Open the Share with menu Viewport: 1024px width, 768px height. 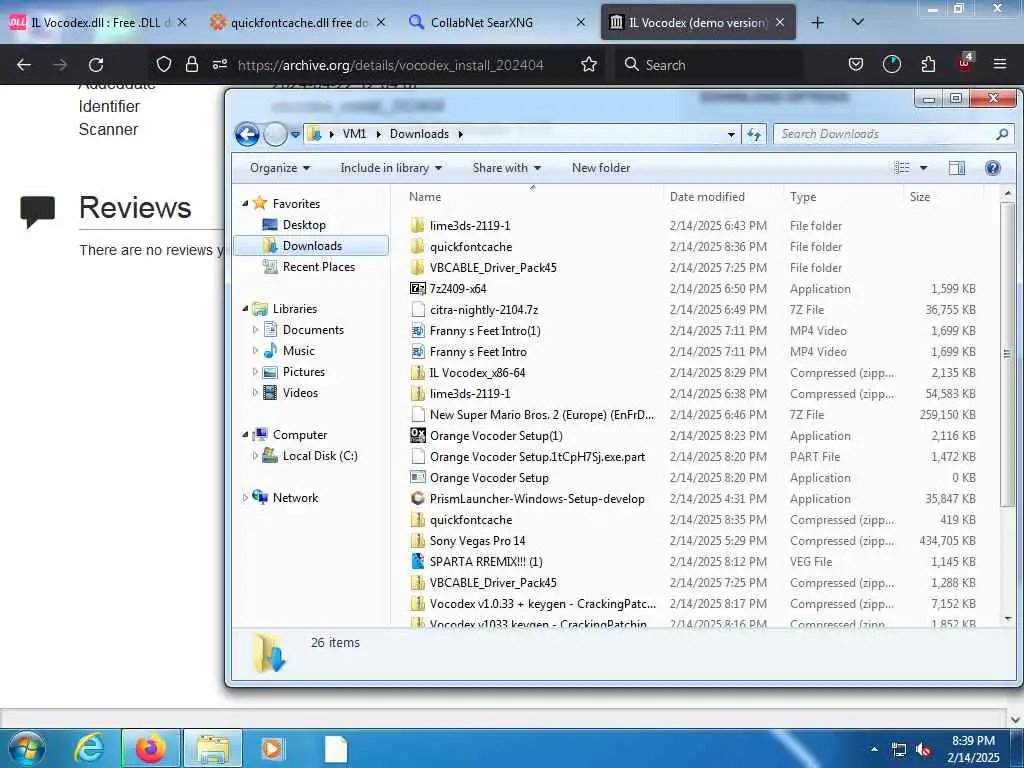(x=507, y=168)
